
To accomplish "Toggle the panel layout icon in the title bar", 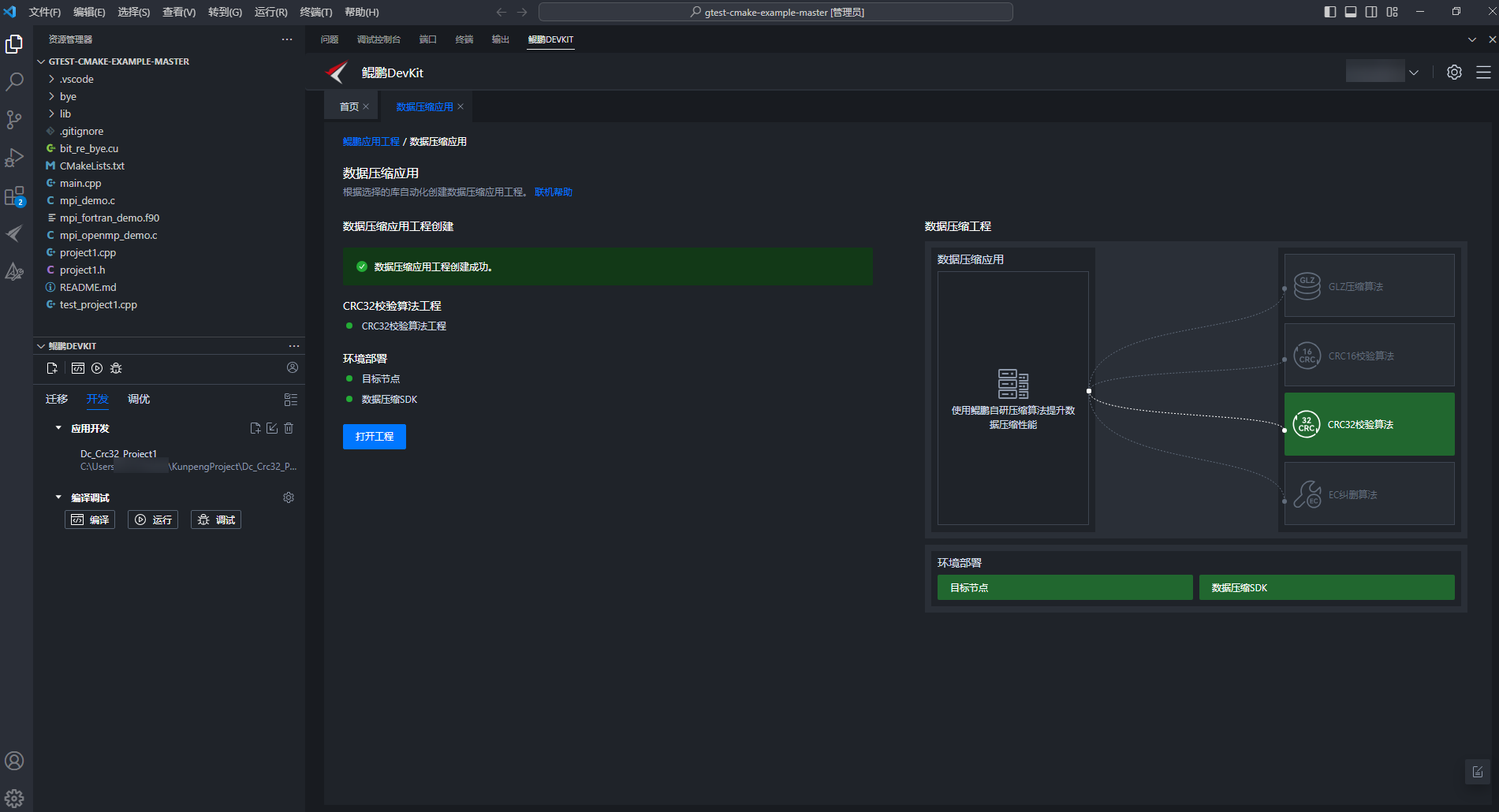I will (1351, 12).
